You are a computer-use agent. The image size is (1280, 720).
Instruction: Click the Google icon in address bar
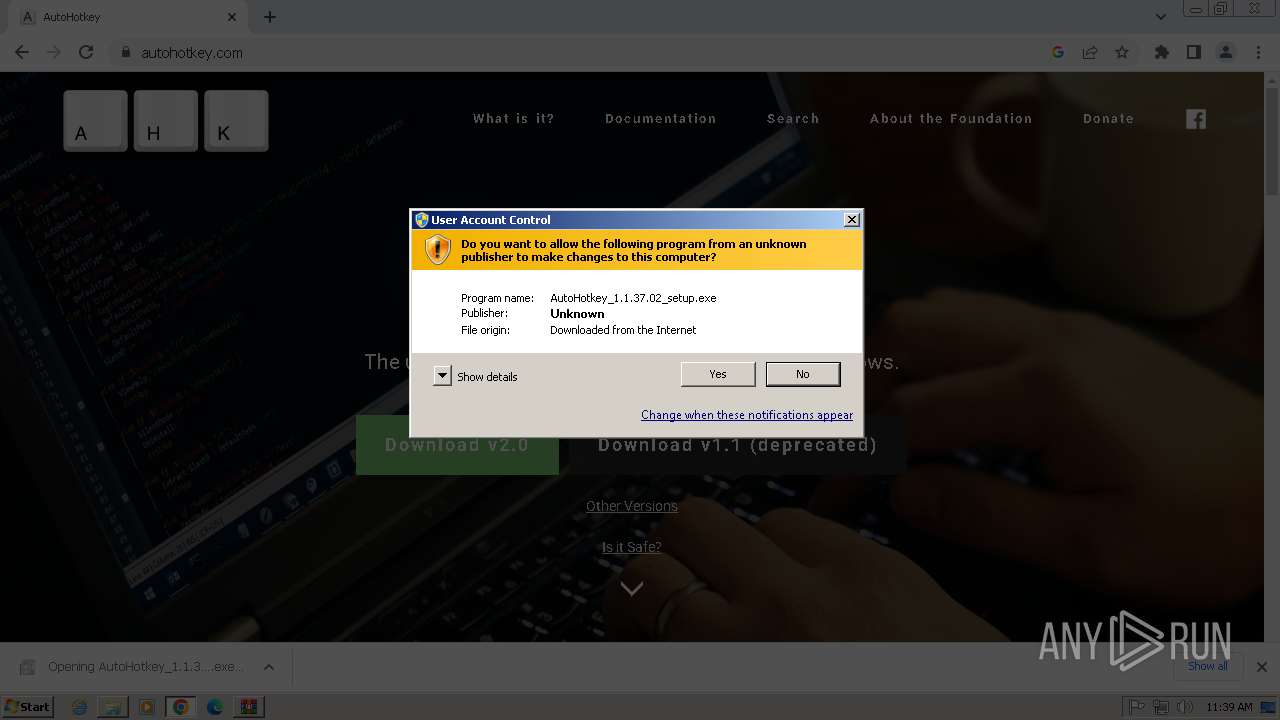point(1058,52)
